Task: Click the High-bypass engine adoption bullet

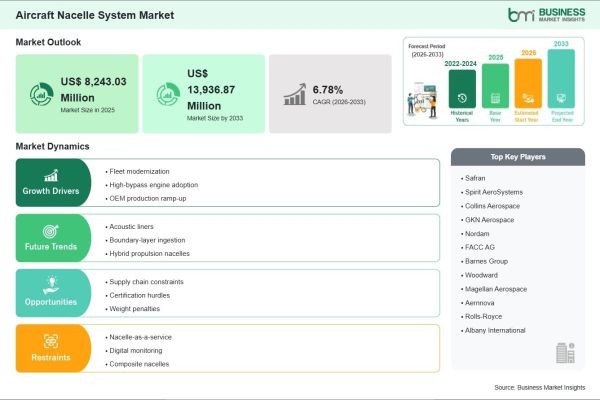Action: (x=152, y=185)
